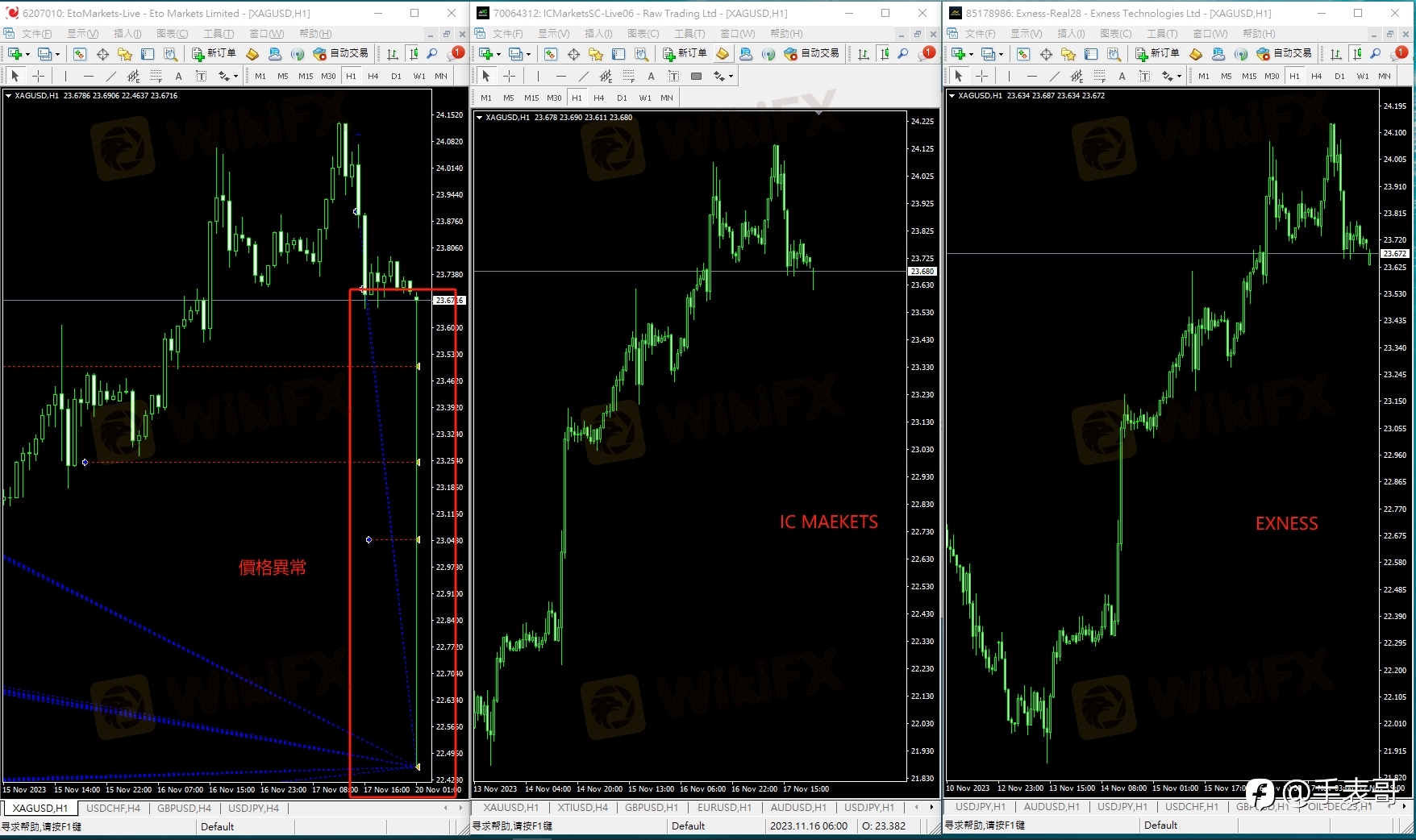The width and height of the screenshot is (1416, 840).
Task: Select USDCHF,H4 tab in EtoMarkets window
Action: 113,808
